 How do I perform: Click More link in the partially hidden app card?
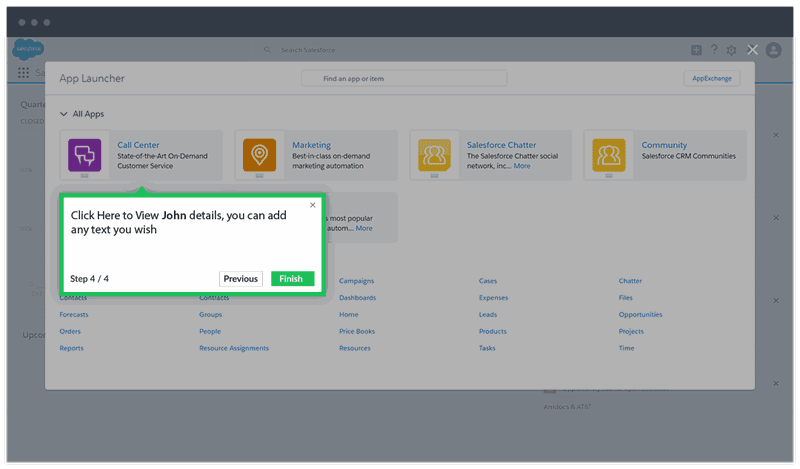click(364, 228)
